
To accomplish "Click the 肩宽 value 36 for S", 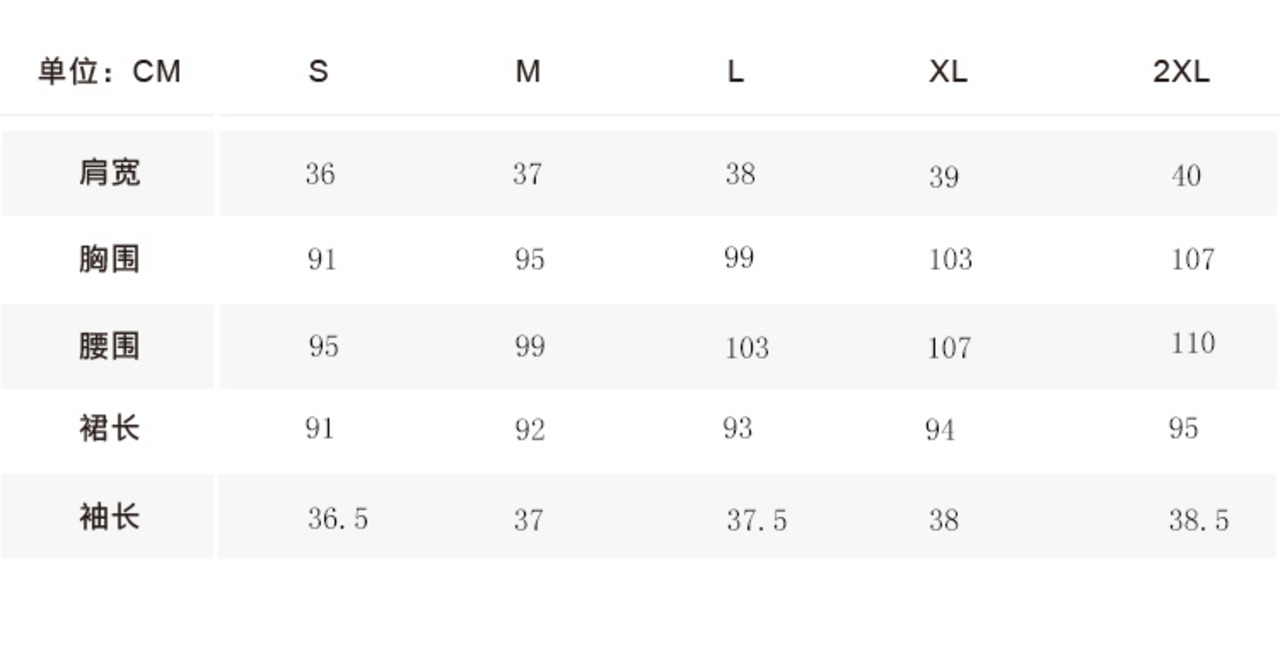I will point(320,174).
